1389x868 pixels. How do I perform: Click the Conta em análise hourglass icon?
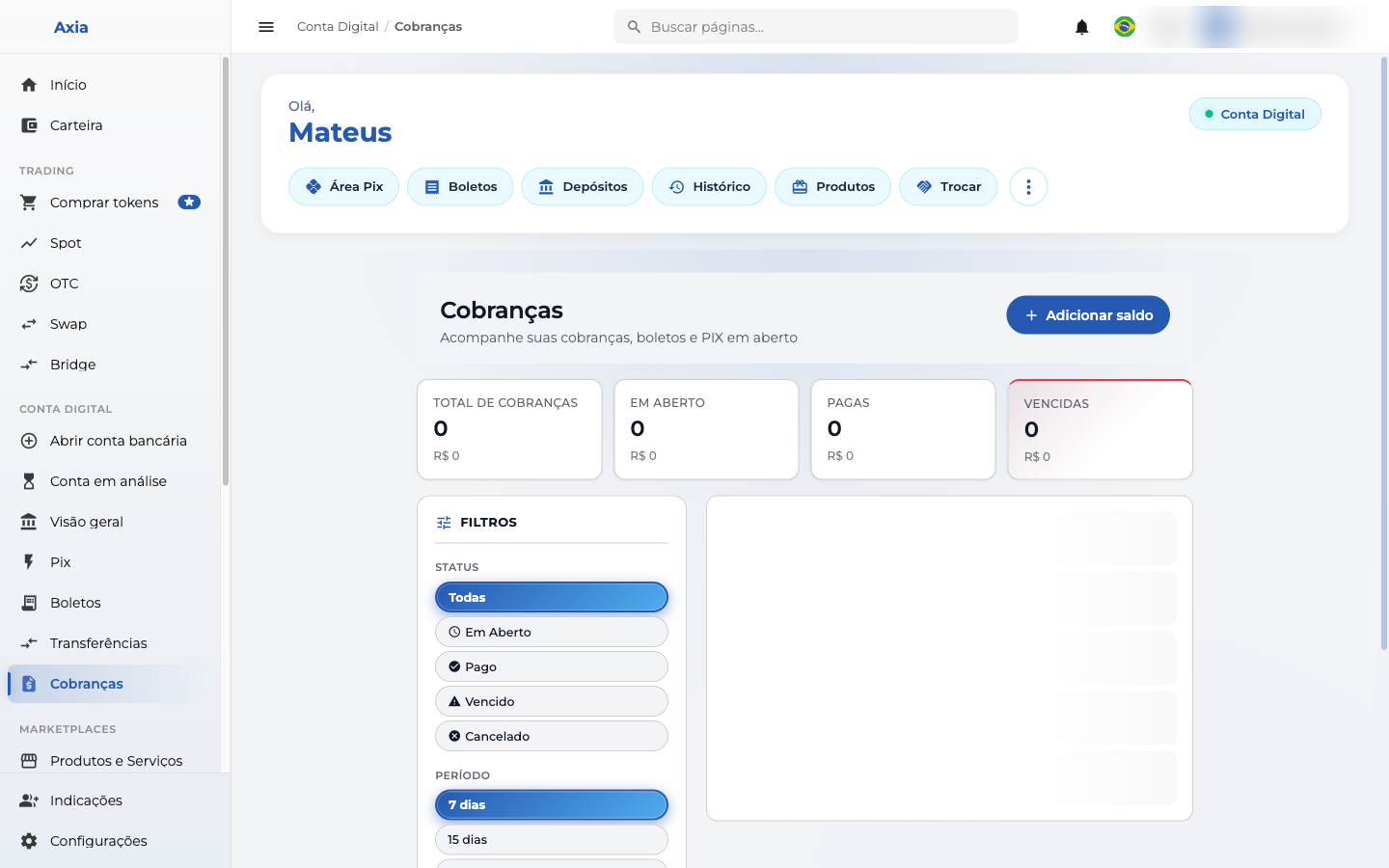[29, 481]
